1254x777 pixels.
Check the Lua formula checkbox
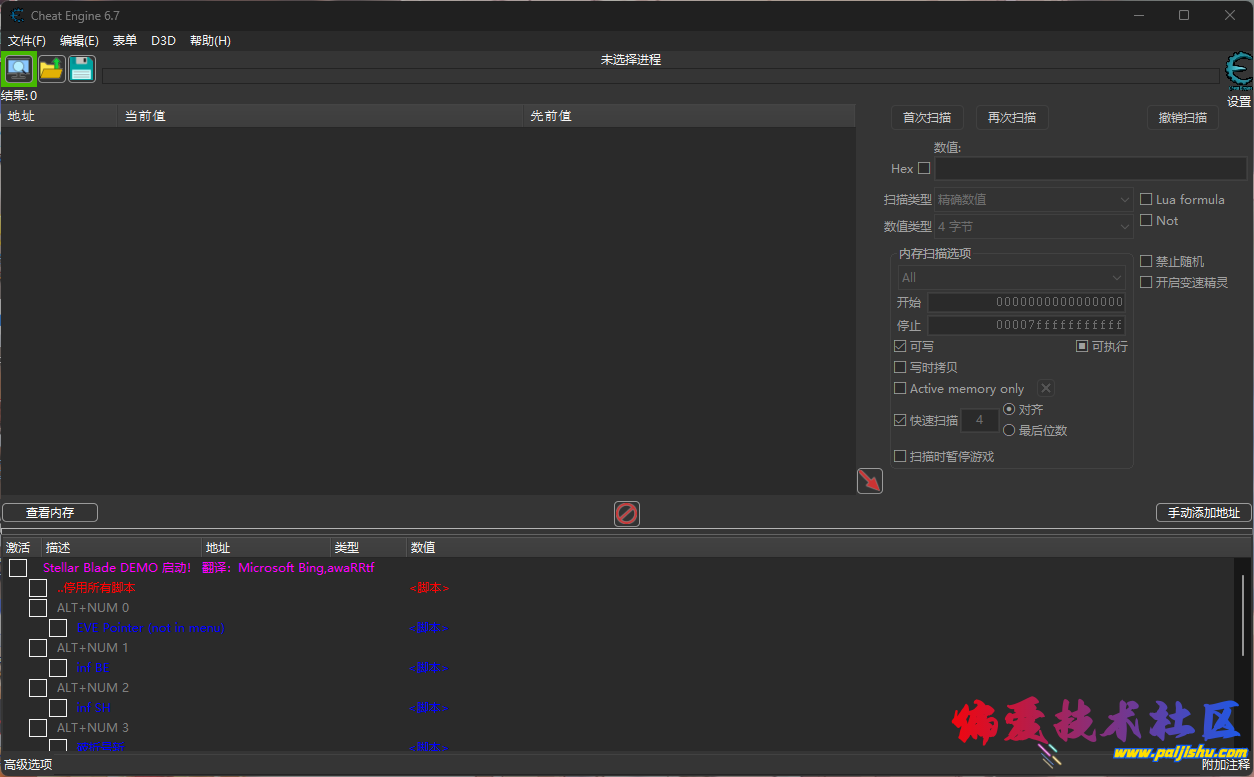click(1145, 199)
